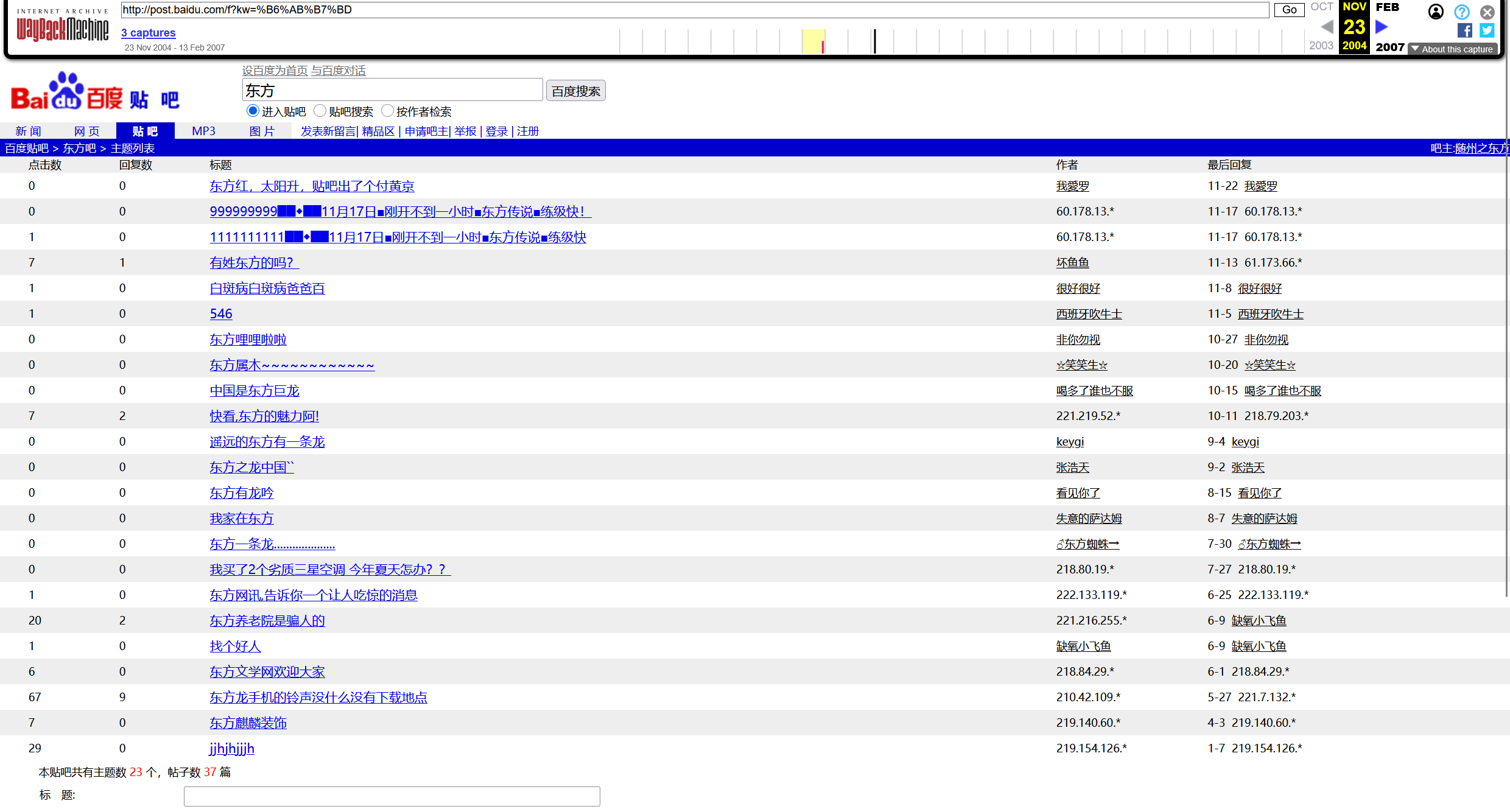Switch to the 新闻 tab
Image resolution: width=1510 pixels, height=812 pixels.
click(29, 131)
